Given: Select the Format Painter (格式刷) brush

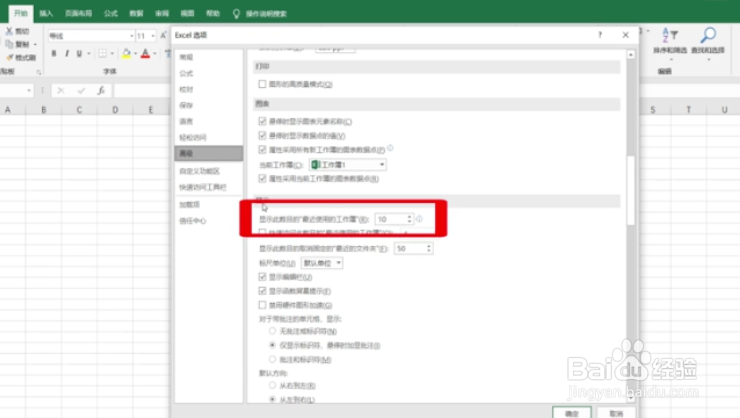Looking at the screenshot, I should coord(9,58).
